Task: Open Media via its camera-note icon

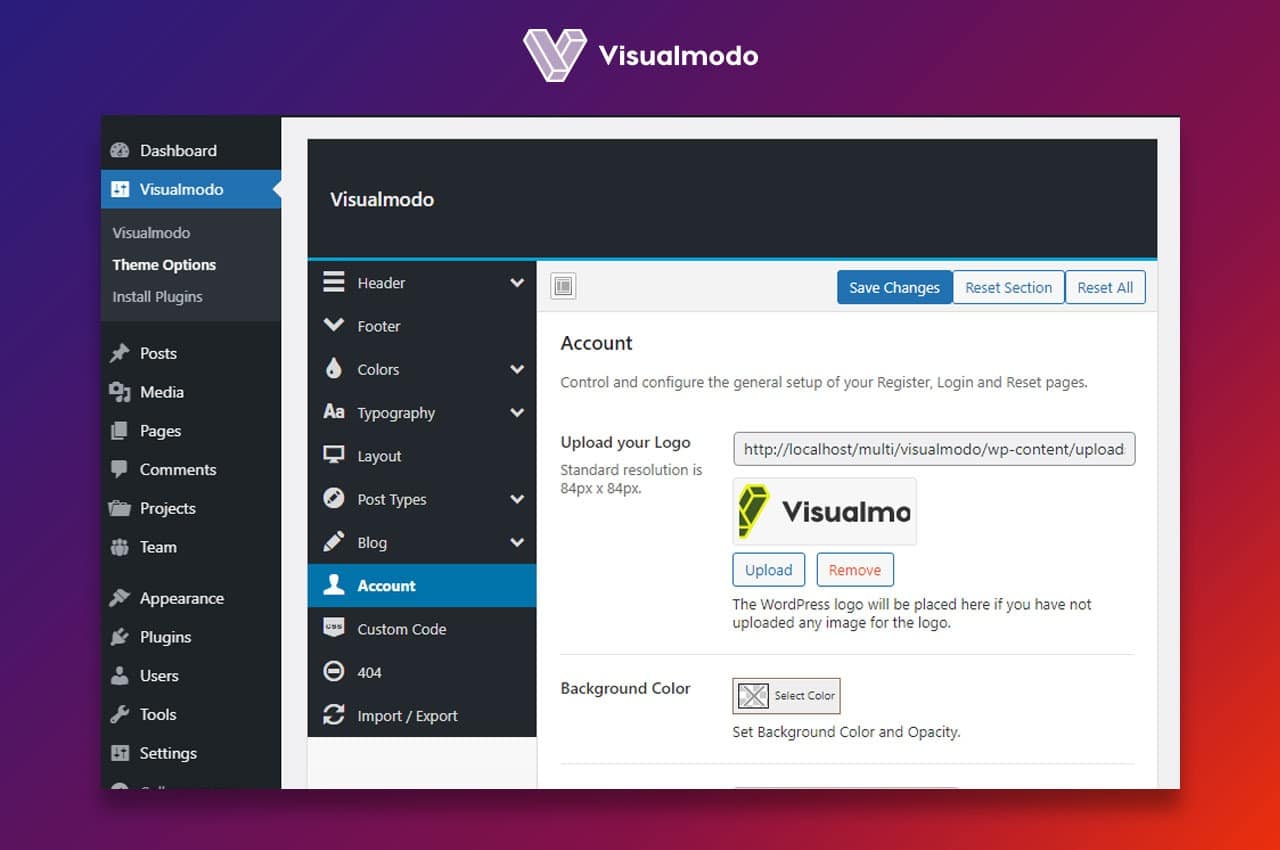Action: tap(120, 392)
